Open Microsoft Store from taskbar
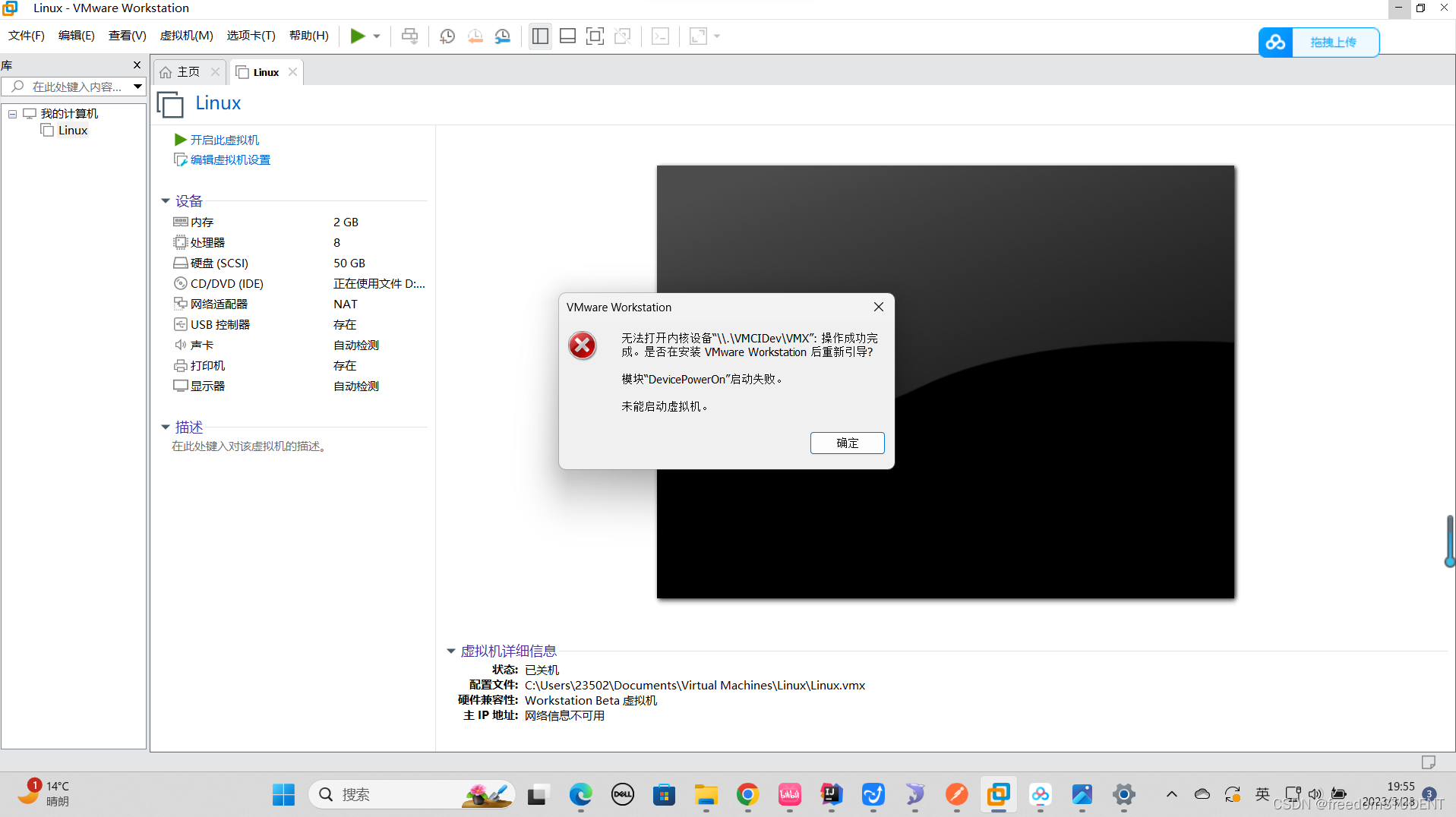This screenshot has height=817, width=1456. 664,795
